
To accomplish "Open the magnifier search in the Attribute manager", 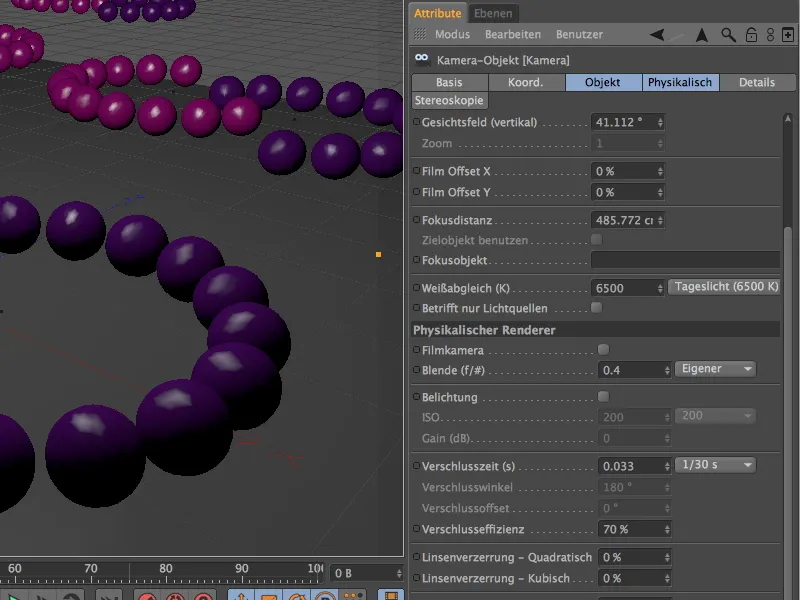I will click(728, 35).
